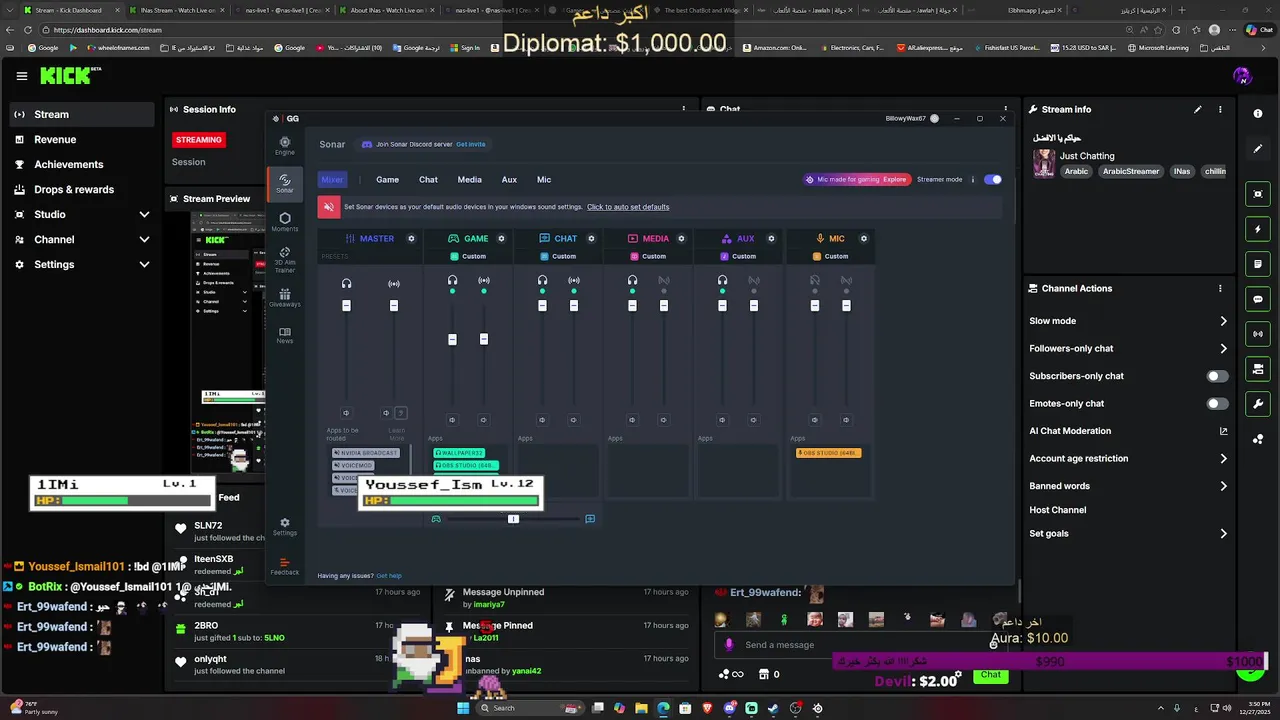The height and width of the screenshot is (720, 1280).
Task: Click Streamer mode info icon
Action: point(972,180)
